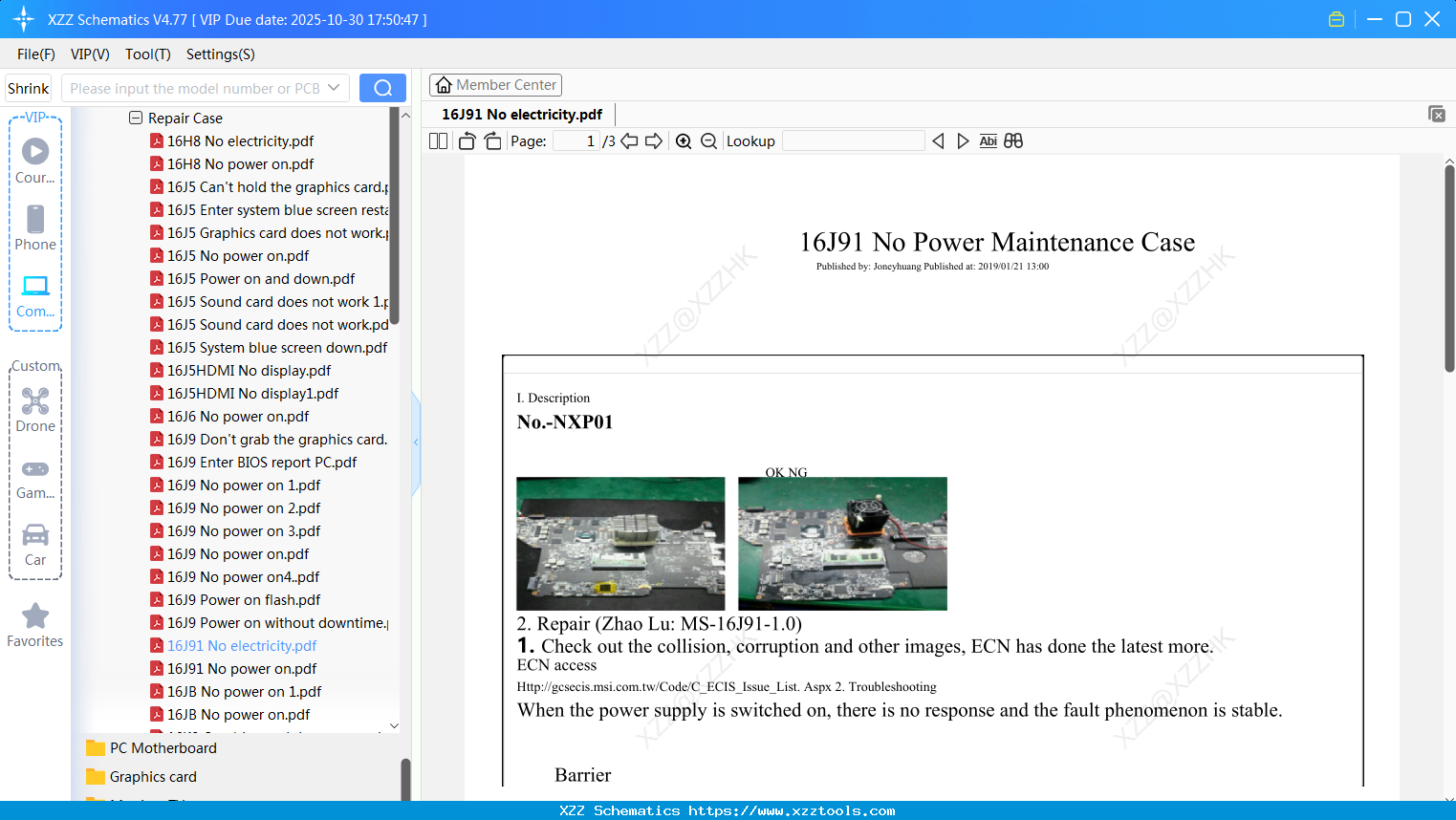Open 16J9 No power on4..pdf
The width and height of the screenshot is (1456, 820).
[234, 577]
